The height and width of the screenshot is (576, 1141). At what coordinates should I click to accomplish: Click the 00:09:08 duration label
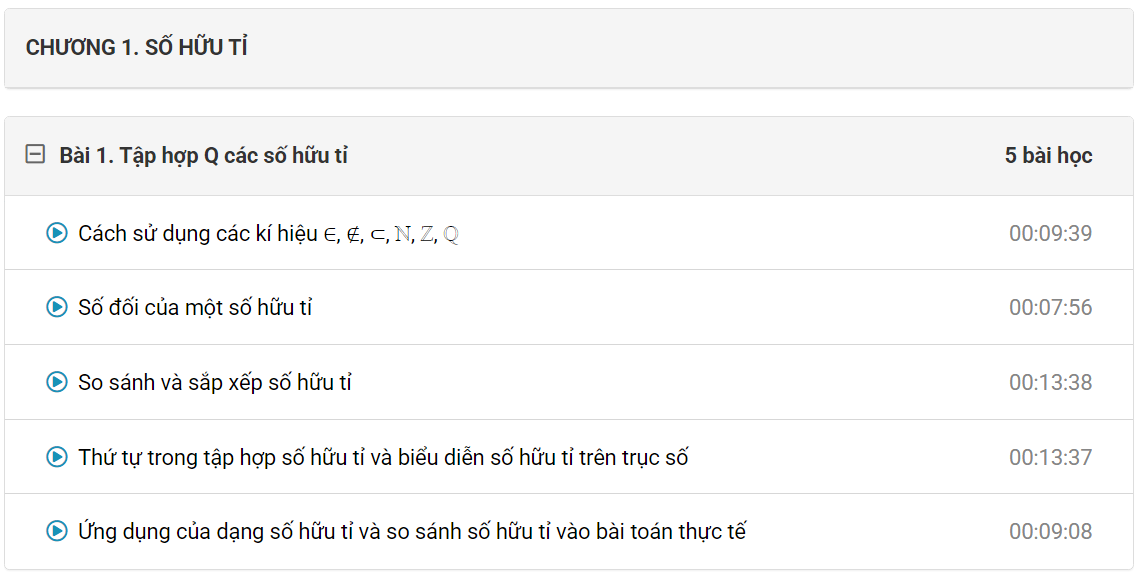click(1050, 531)
